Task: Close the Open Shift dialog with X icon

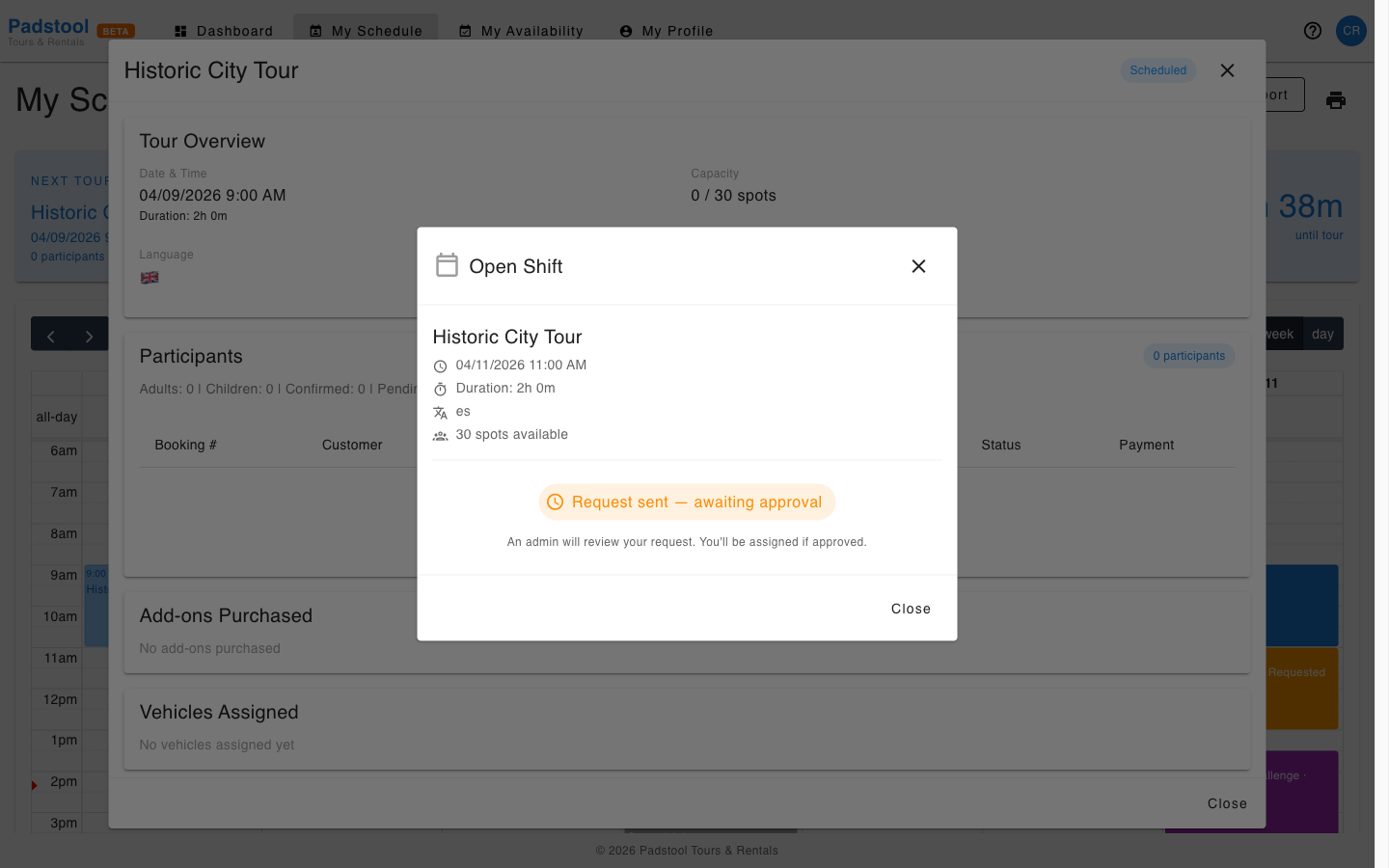Action: coord(918,266)
